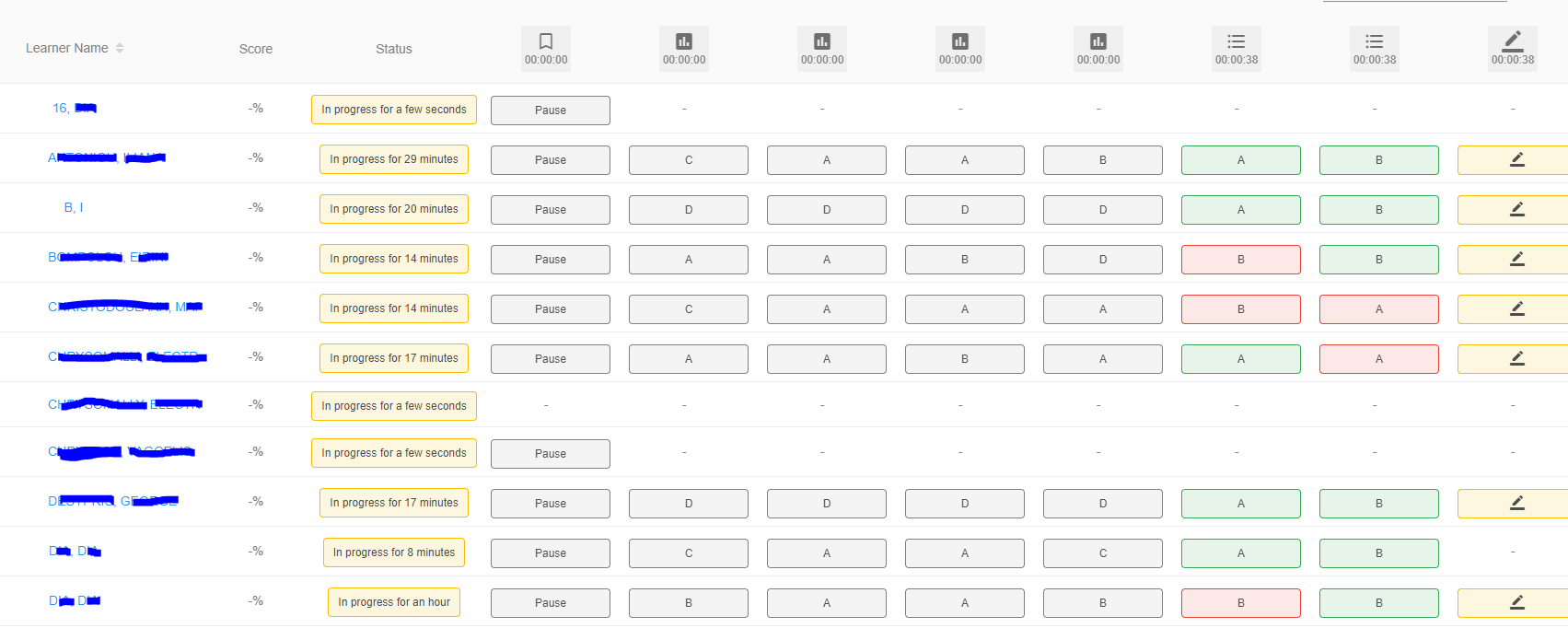Open learner link named 'B, I'

[x=74, y=208]
